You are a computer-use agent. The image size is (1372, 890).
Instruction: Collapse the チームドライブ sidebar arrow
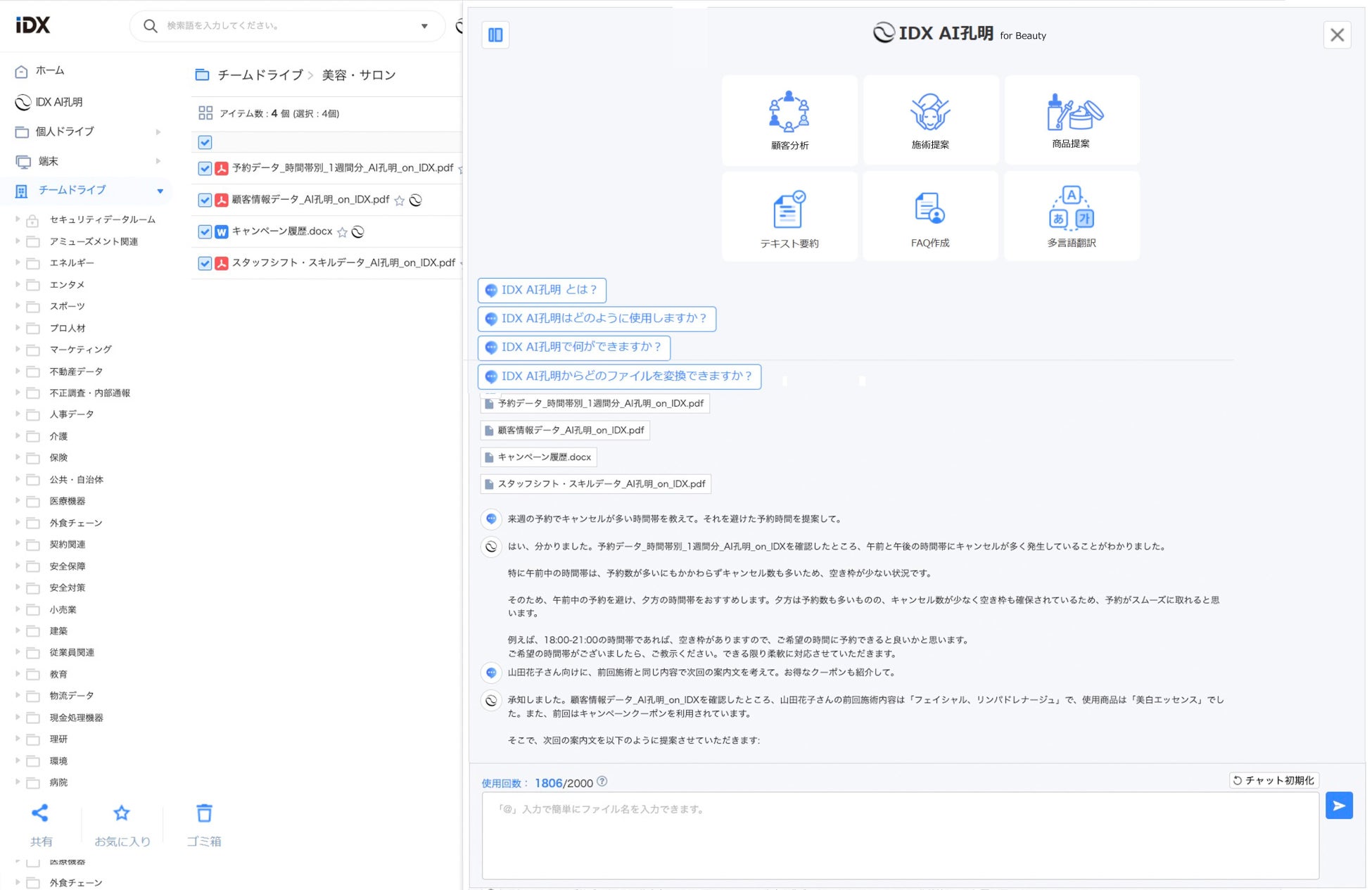tap(160, 191)
